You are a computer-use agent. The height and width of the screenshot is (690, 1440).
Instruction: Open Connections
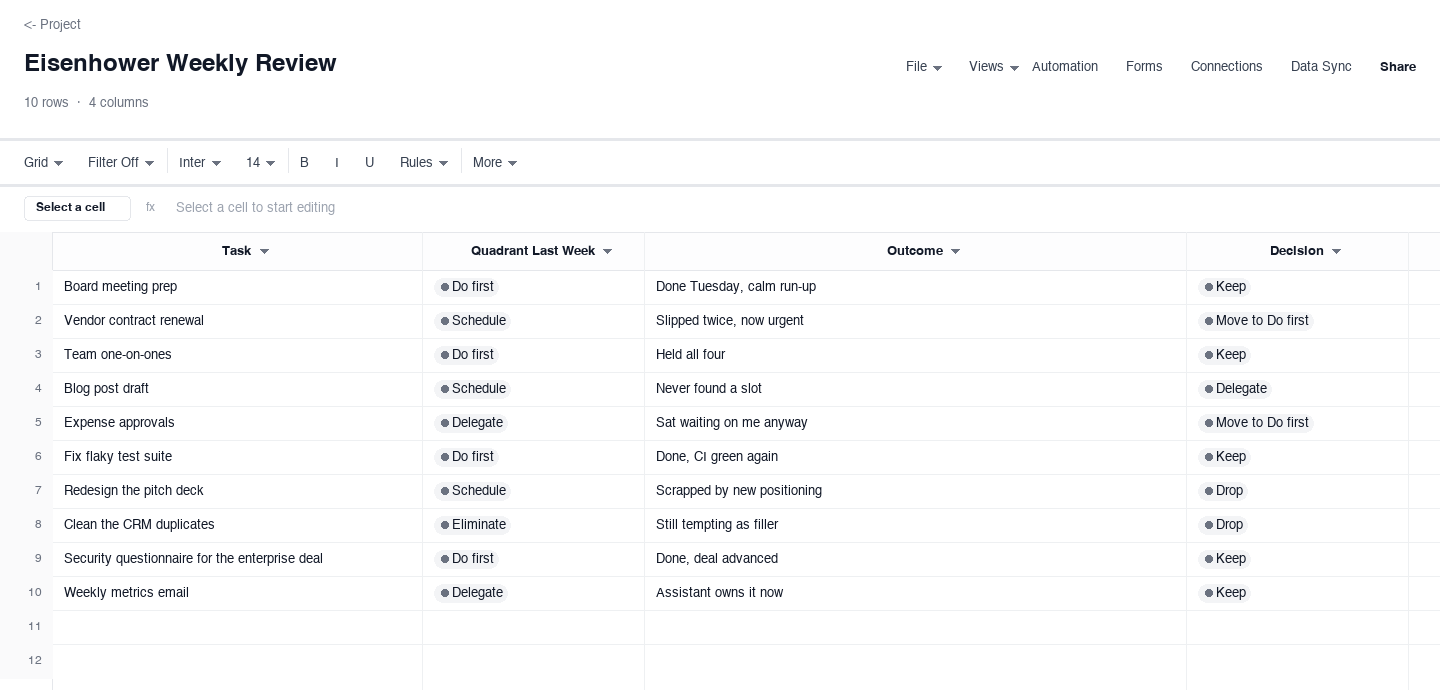pos(1226,67)
